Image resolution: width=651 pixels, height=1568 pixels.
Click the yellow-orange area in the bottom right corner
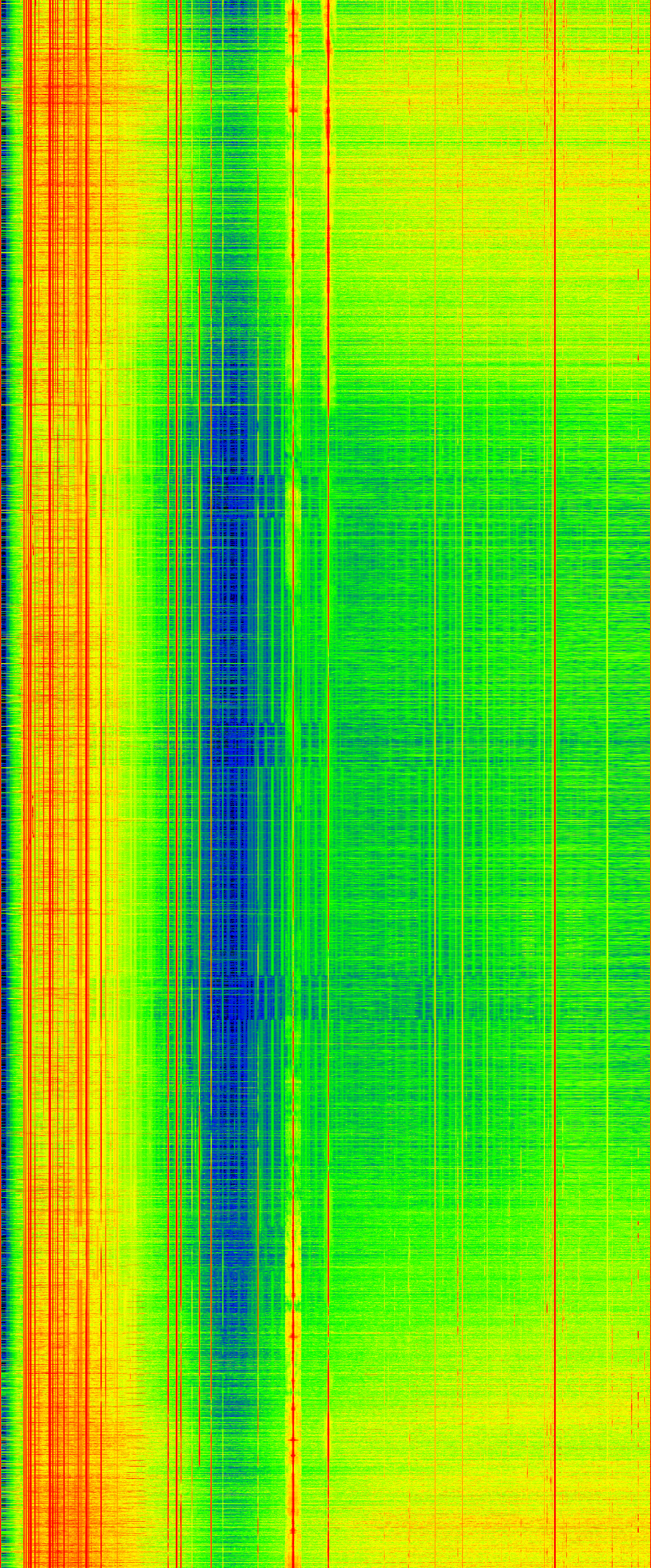tap(608, 1522)
